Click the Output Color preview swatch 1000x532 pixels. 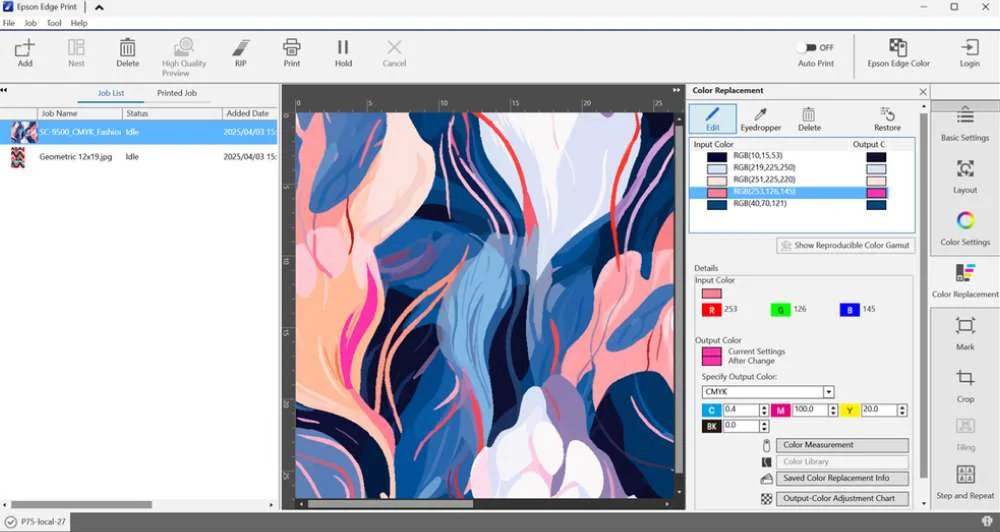point(711,356)
